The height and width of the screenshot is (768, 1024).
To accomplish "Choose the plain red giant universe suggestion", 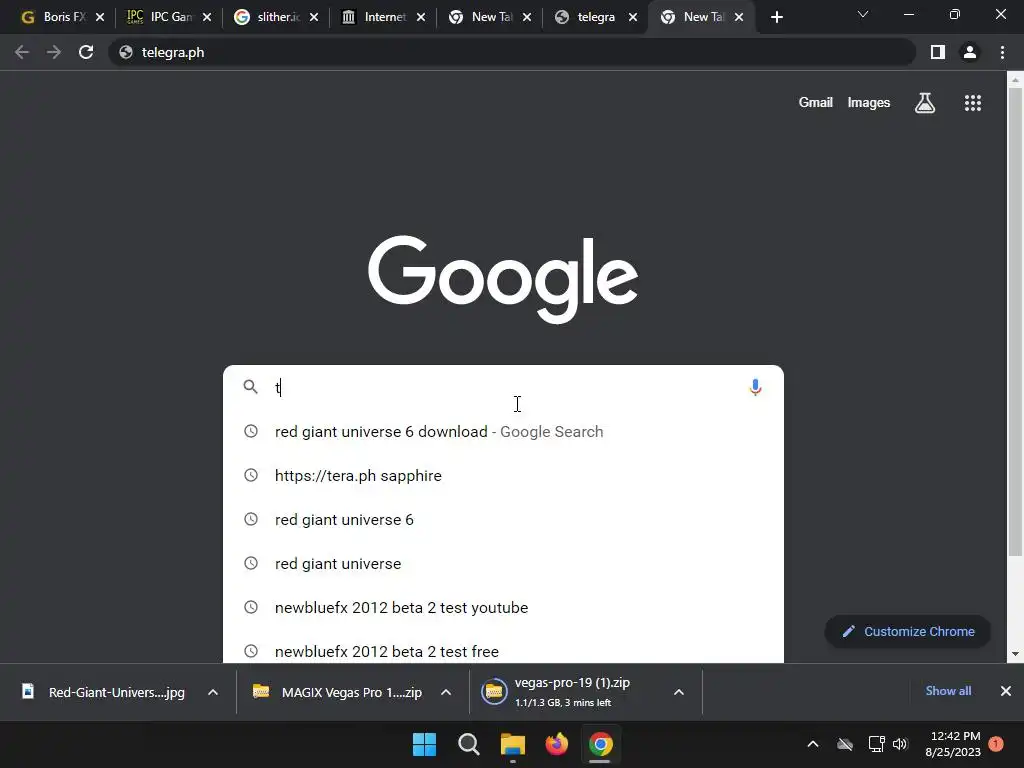I will (503, 564).
